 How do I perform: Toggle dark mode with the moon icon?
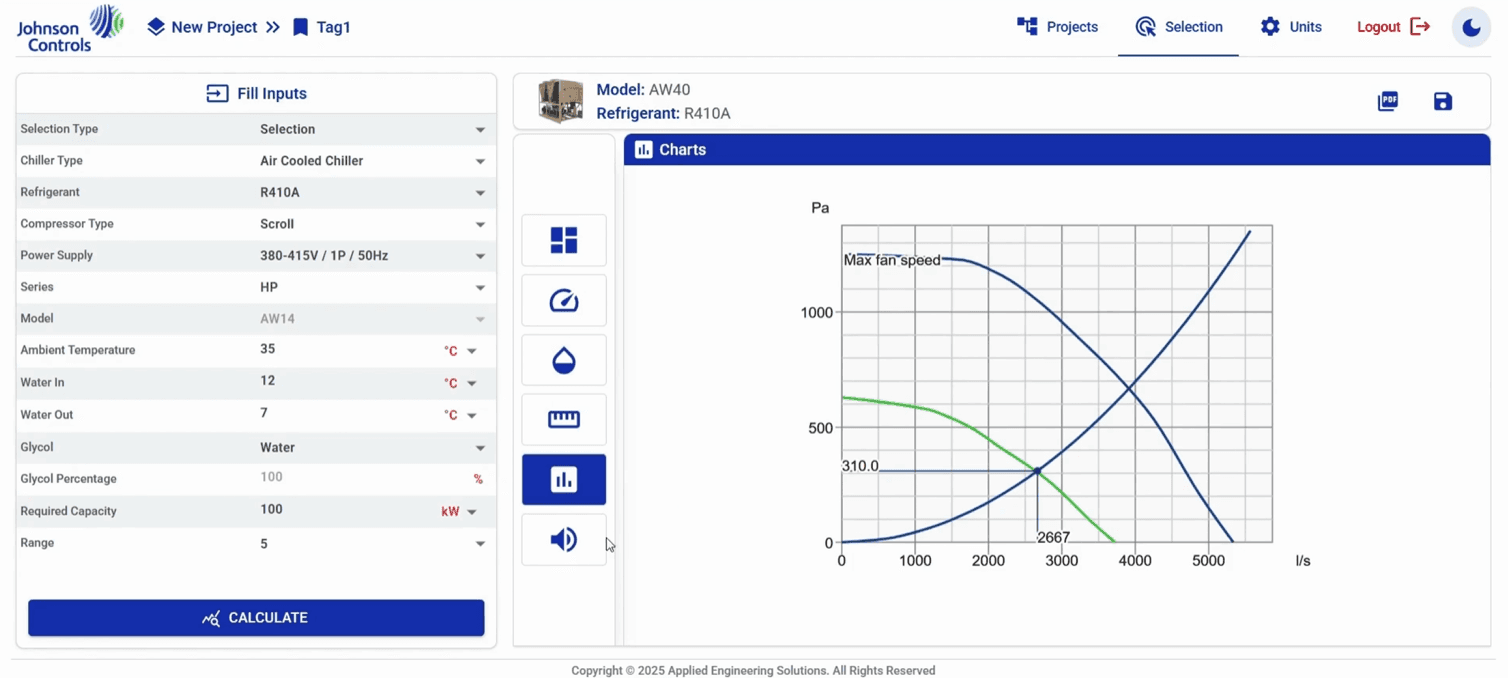(1471, 27)
